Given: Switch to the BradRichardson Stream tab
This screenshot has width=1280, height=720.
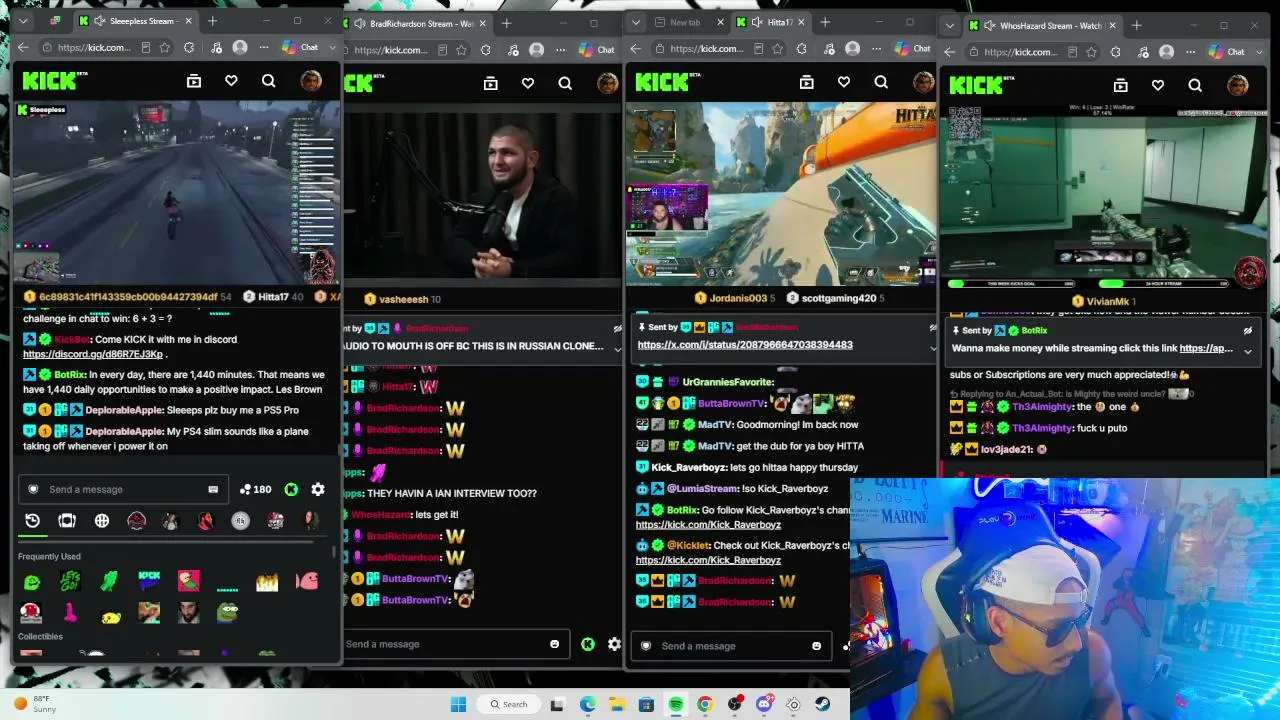Looking at the screenshot, I should pos(418,23).
